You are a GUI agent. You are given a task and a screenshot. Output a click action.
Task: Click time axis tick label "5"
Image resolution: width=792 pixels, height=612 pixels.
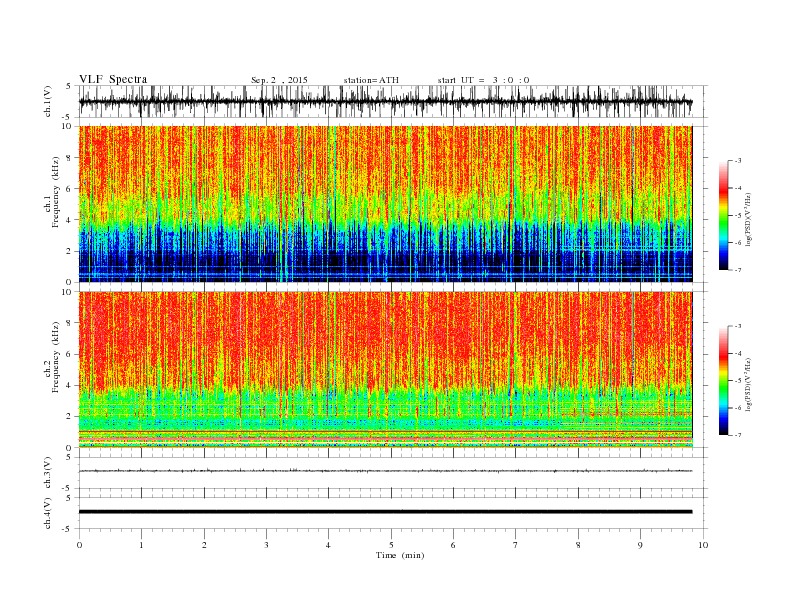(x=391, y=545)
